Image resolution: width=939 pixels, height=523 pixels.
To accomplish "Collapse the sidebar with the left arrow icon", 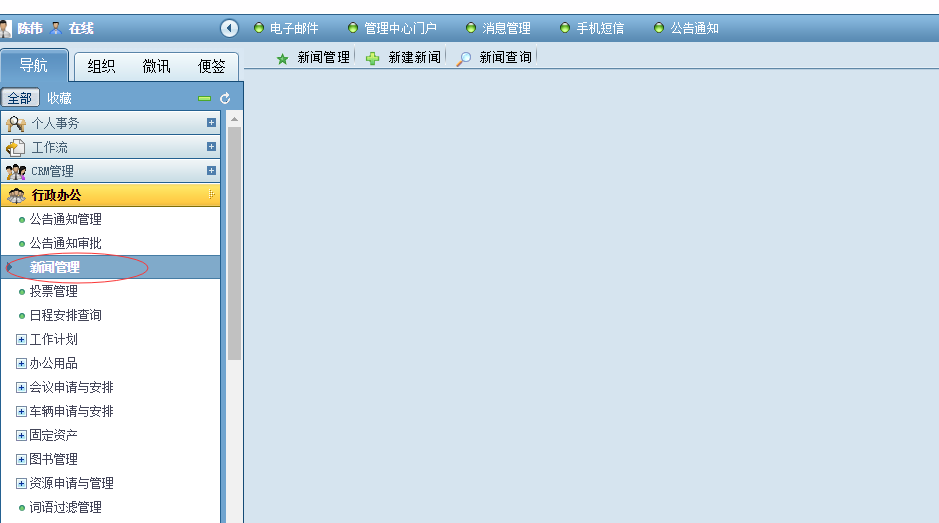I will point(229,28).
